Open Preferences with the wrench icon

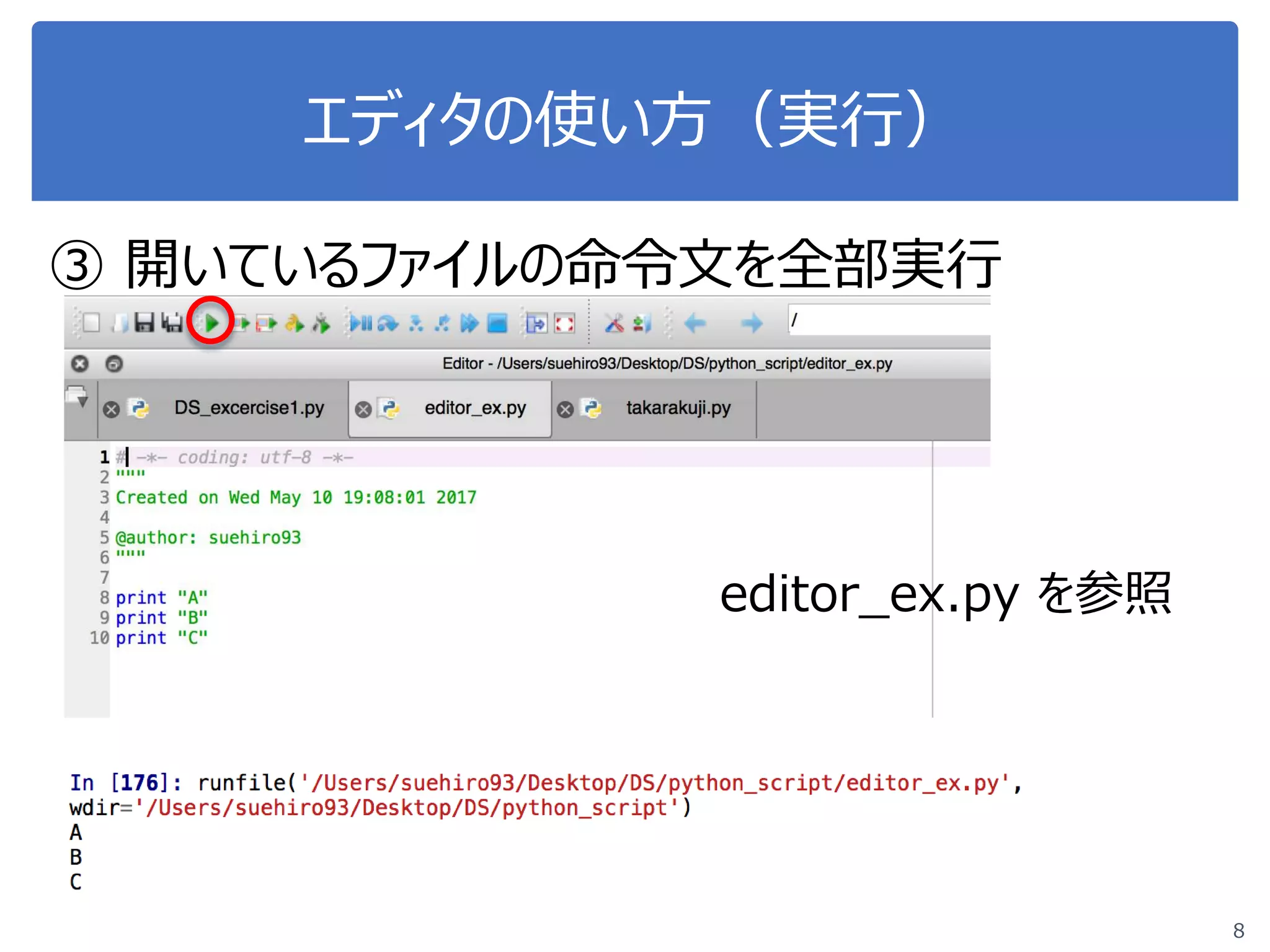click(x=614, y=323)
